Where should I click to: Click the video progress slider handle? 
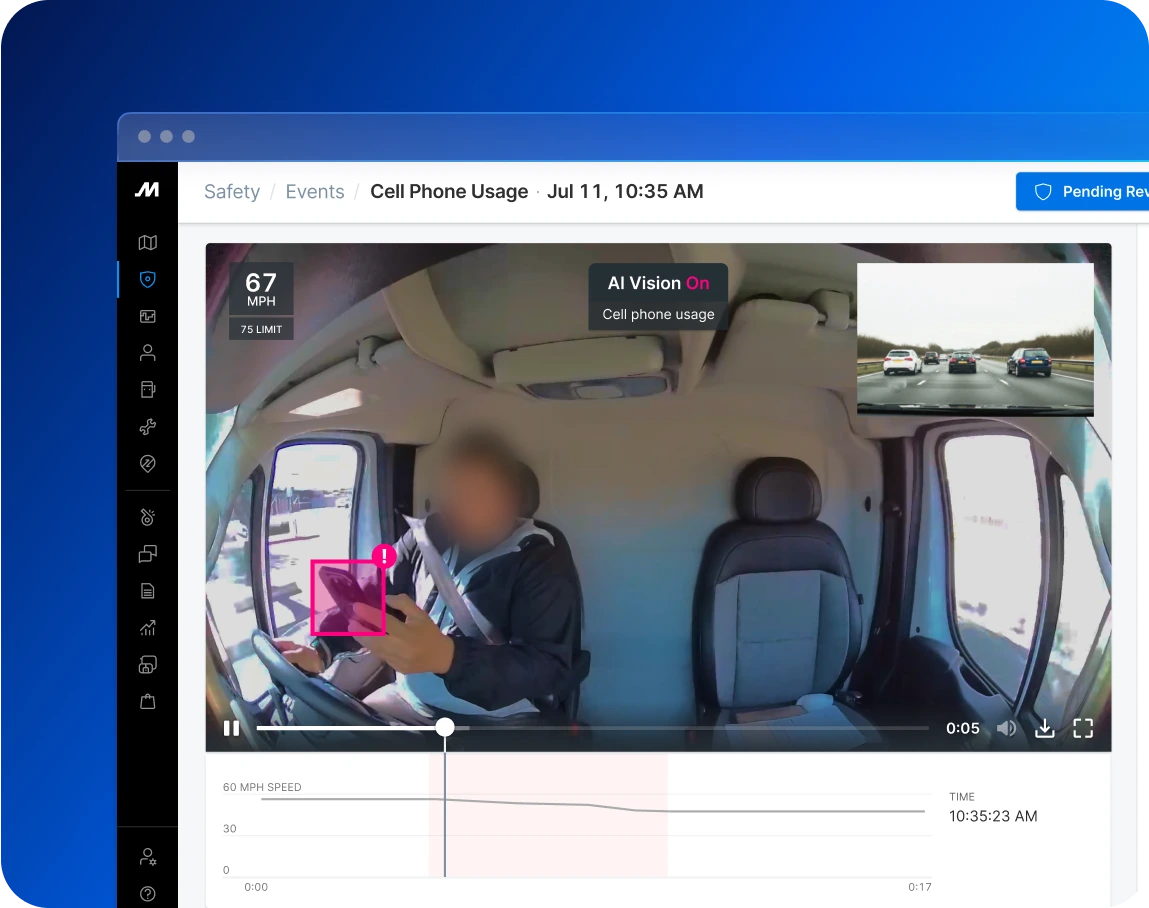pyautogui.click(x=445, y=727)
